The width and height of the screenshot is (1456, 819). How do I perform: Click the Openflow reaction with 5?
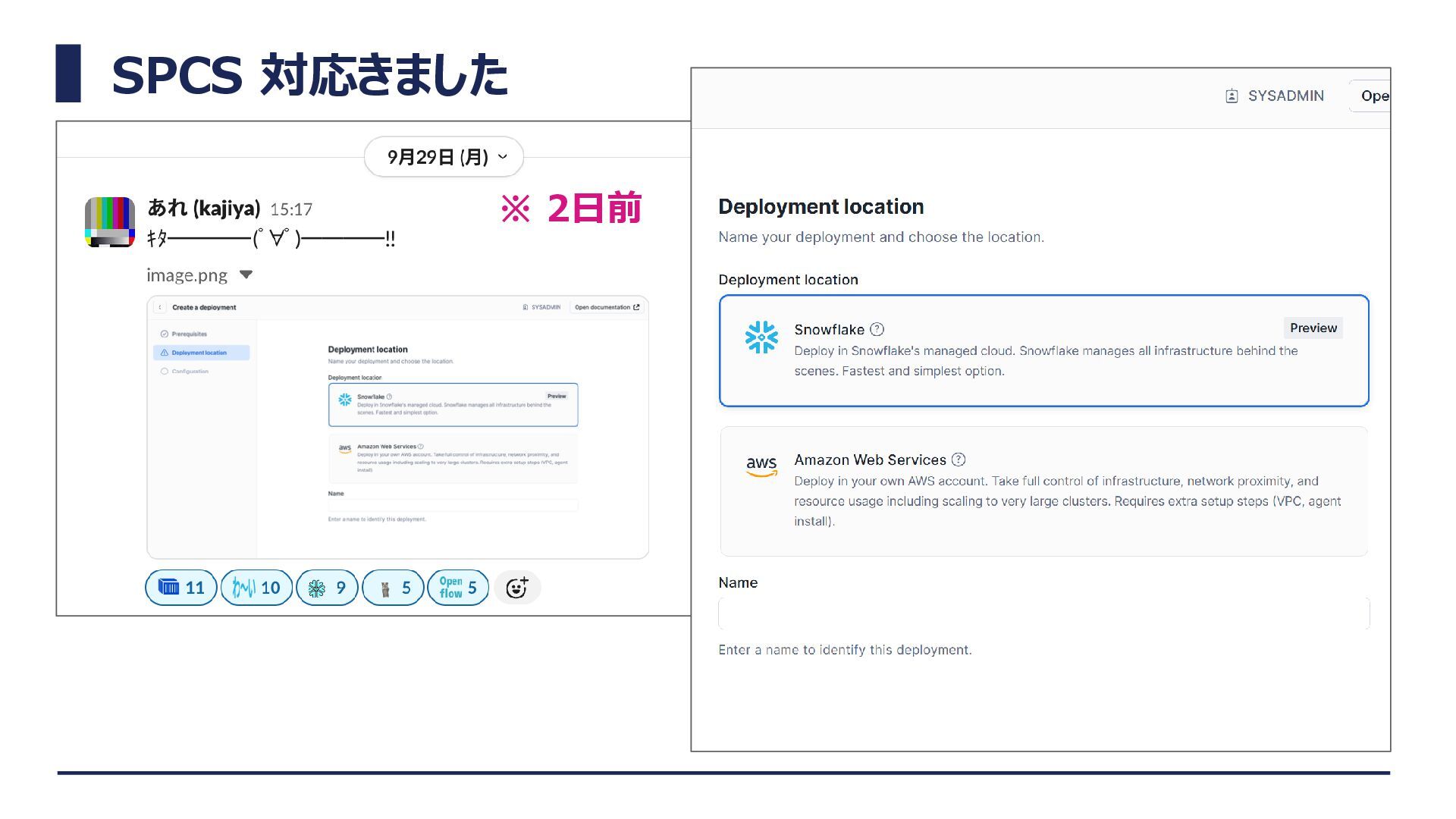click(458, 588)
